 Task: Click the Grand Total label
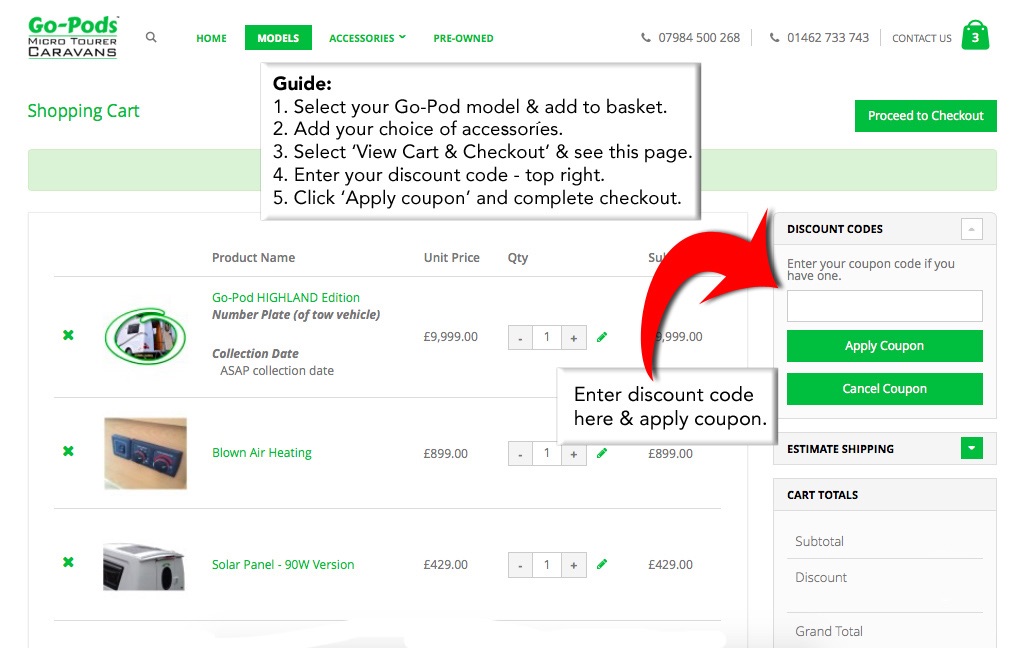[x=829, y=631]
